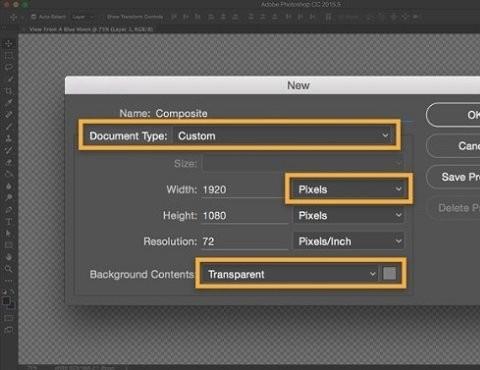Screen dimensions: 480x370
Task: Select the Rectangle shape tool
Action: 9,245
